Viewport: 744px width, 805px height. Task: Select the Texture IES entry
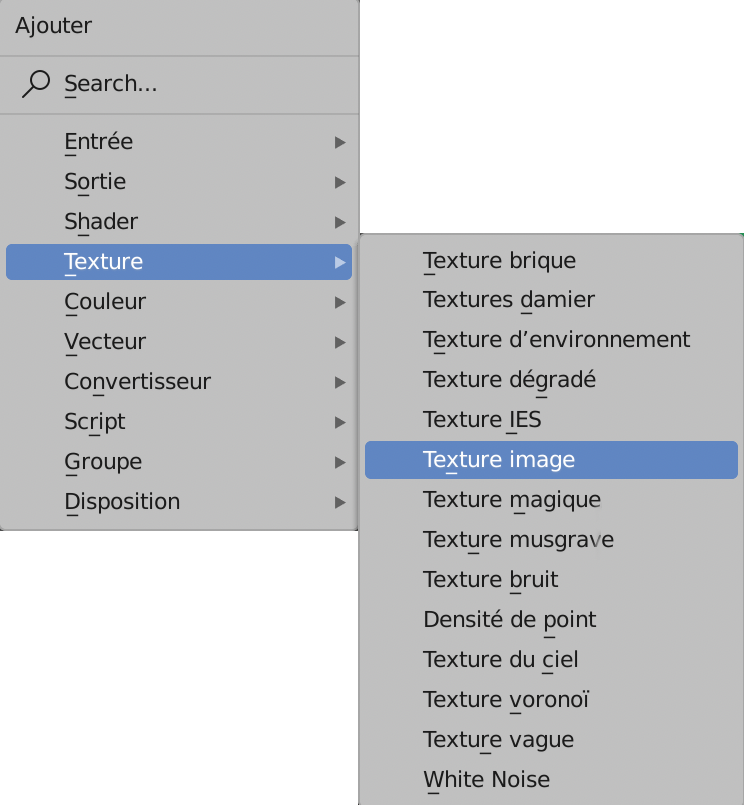click(482, 420)
